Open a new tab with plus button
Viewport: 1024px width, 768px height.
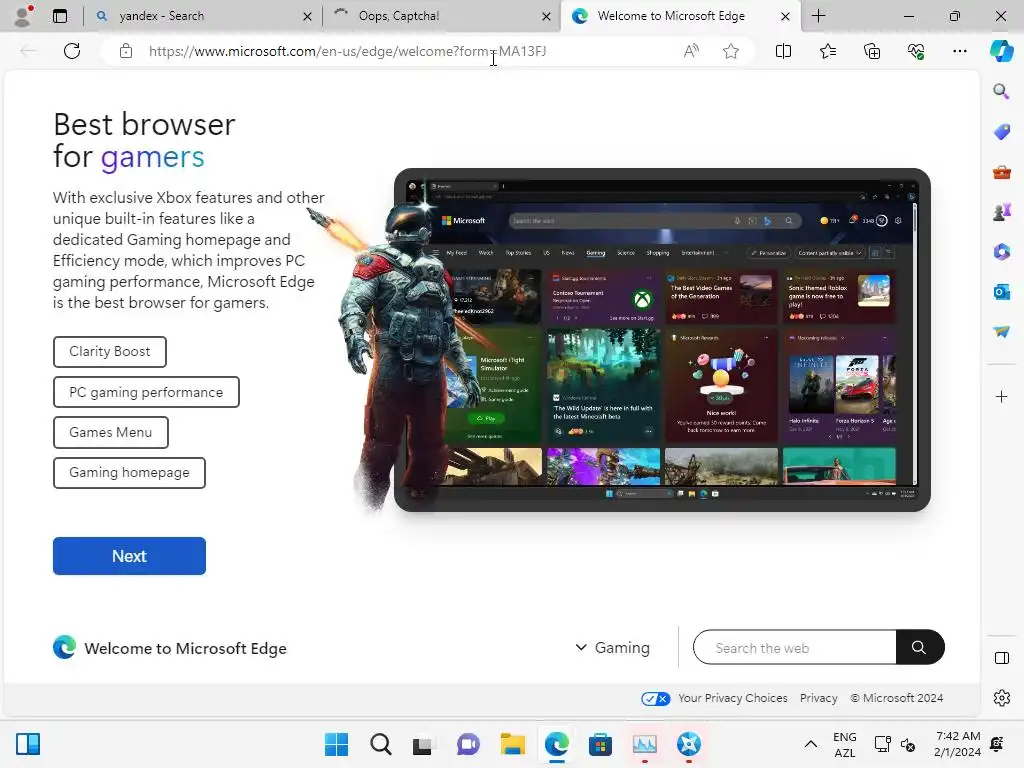(818, 16)
